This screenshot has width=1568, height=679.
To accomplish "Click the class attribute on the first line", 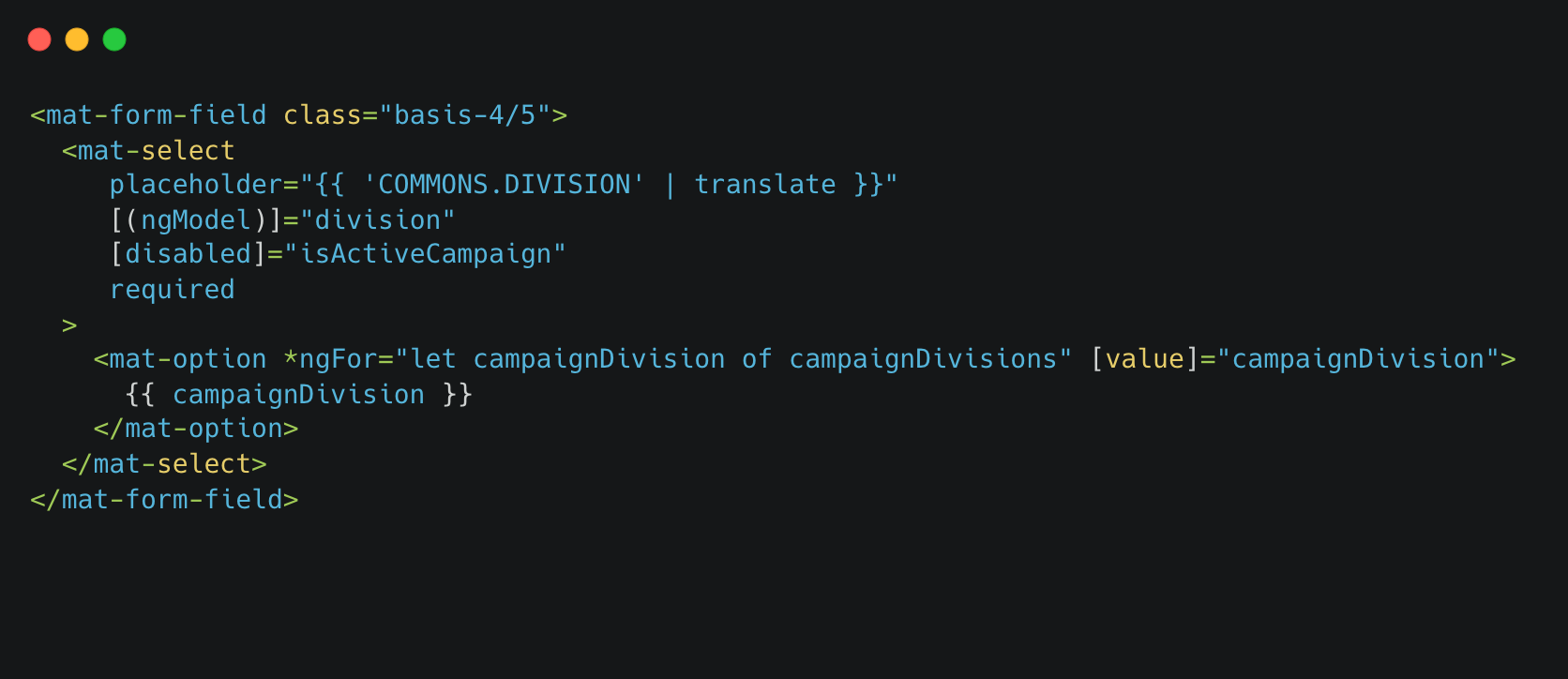I will click(x=323, y=115).
